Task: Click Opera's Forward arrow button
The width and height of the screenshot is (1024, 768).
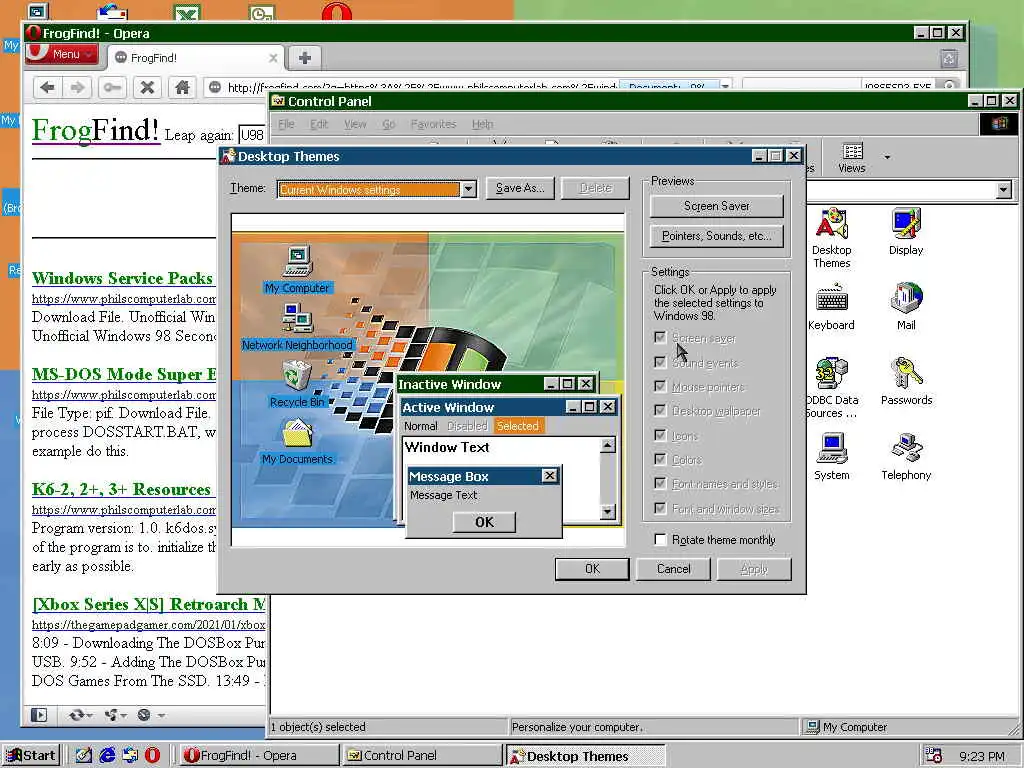Action: coord(78,87)
